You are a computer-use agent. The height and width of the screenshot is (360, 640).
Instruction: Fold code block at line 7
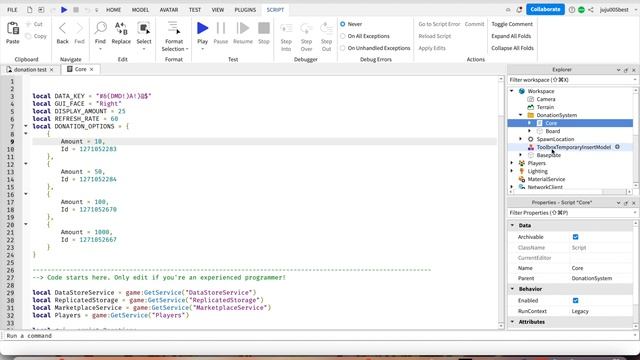click(x=26, y=127)
